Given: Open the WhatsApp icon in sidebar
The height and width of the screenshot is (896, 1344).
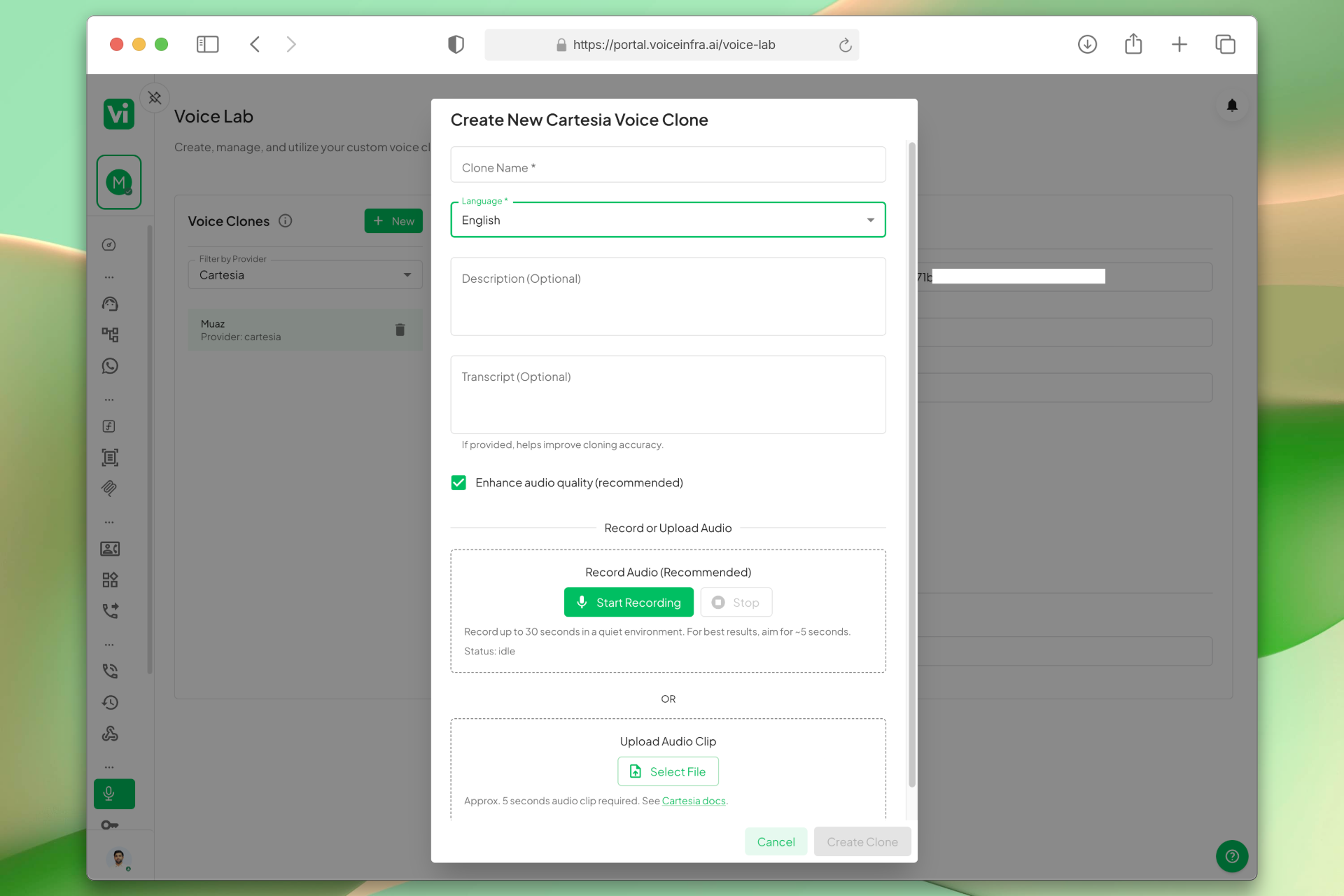Looking at the screenshot, I should (110, 366).
